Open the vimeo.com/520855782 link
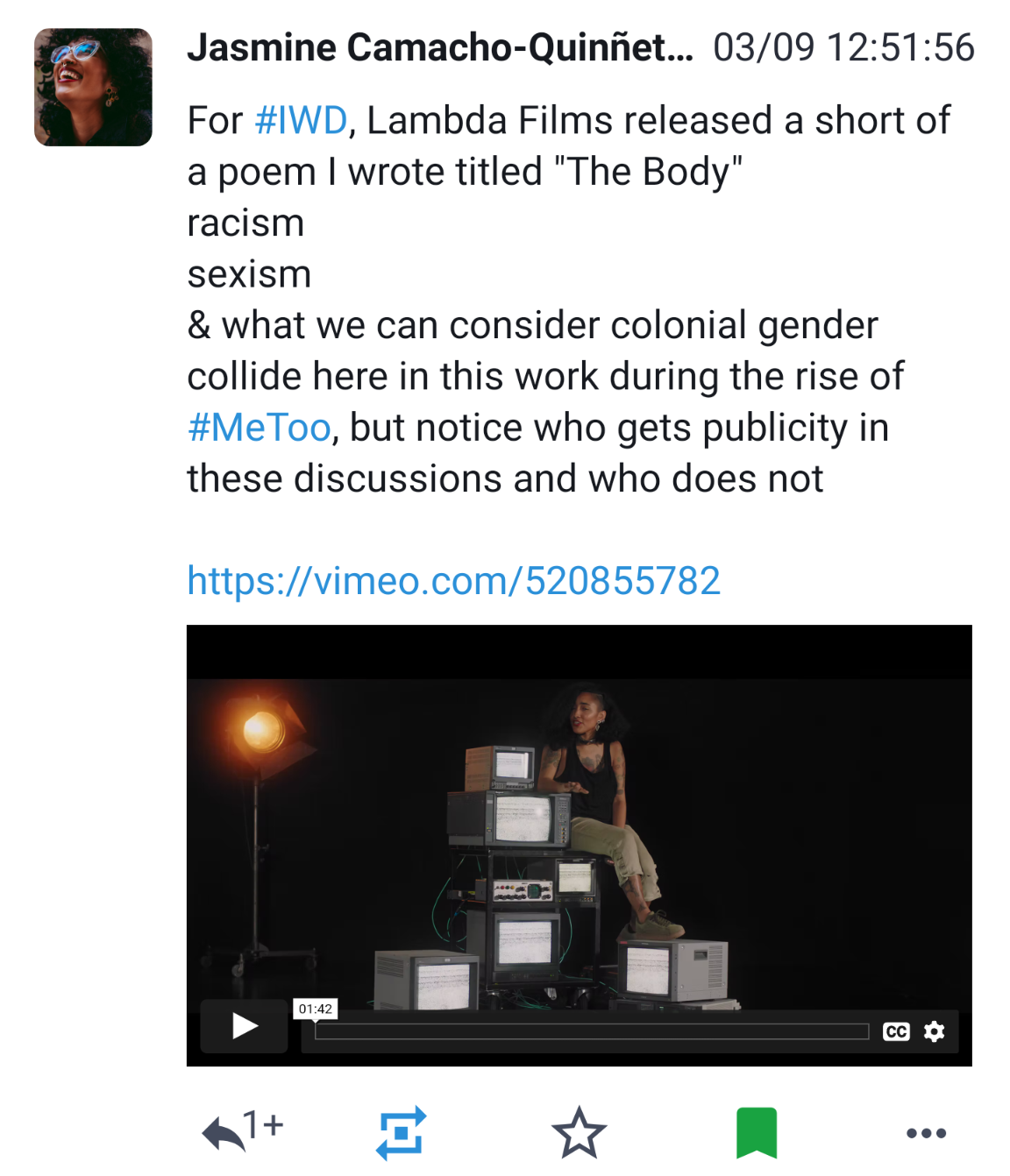 pos(454,581)
